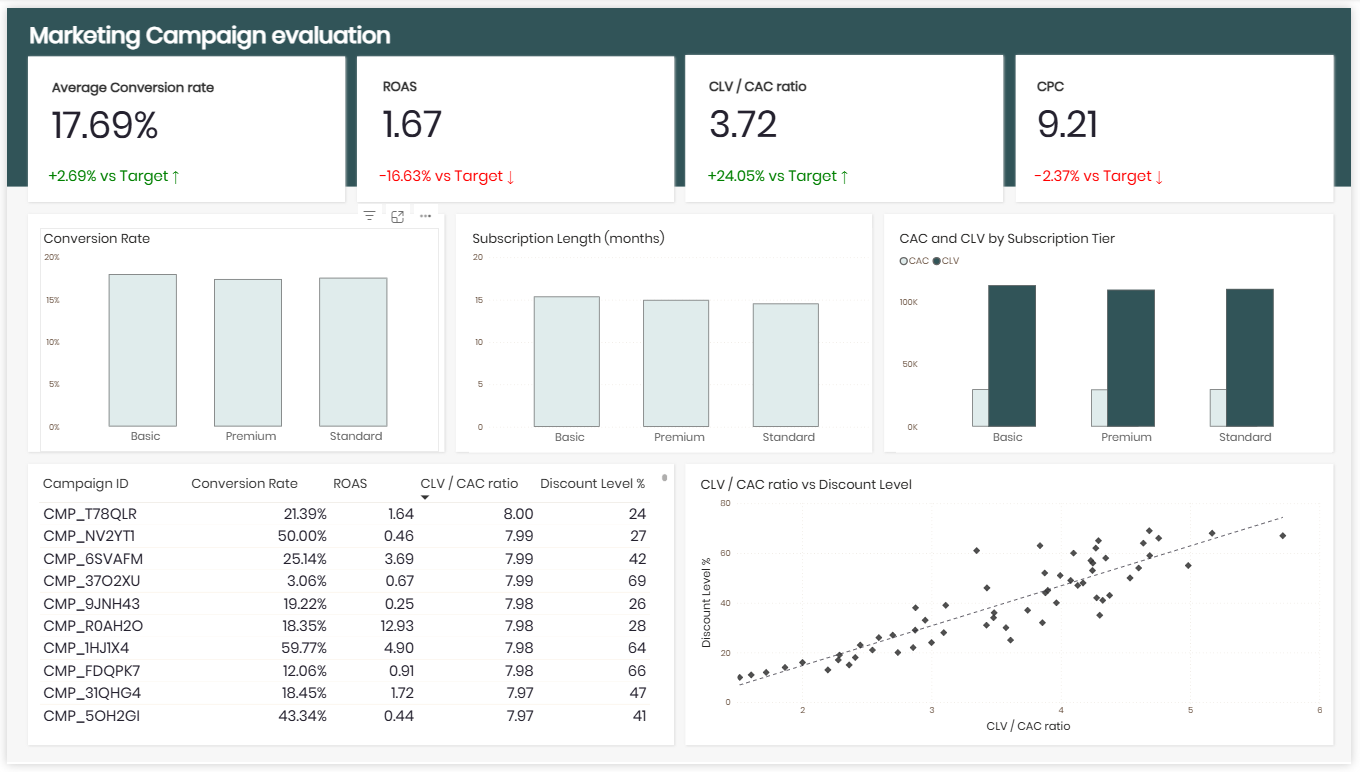The width and height of the screenshot is (1360, 772).
Task: Select the Standard bar in Conversion Rate chart
Action: point(353,352)
